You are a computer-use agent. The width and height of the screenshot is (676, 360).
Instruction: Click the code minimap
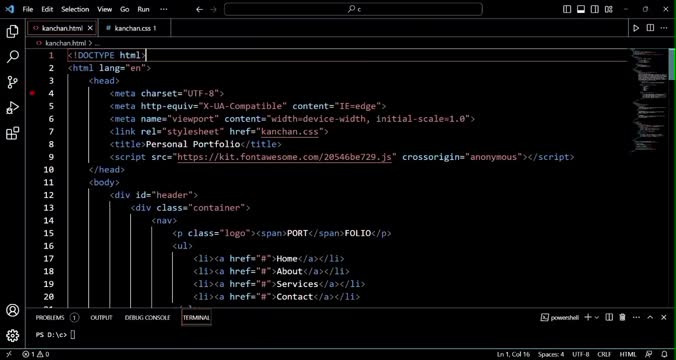click(649, 99)
